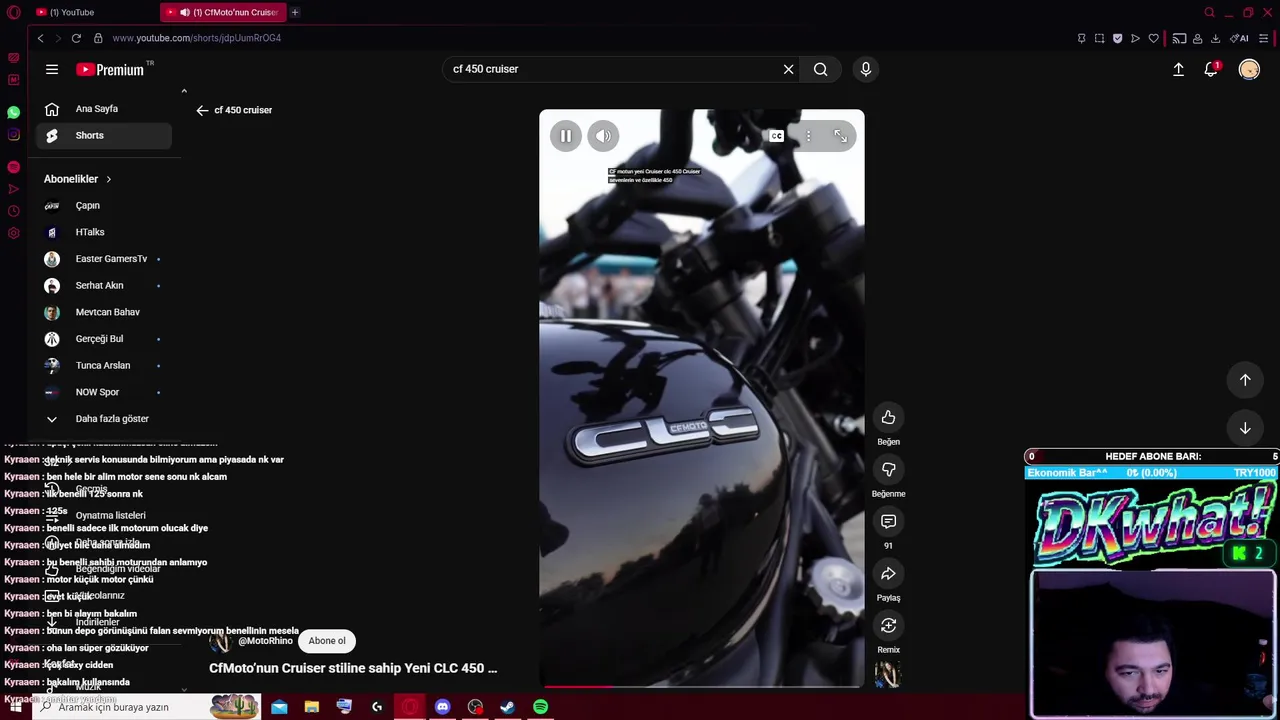Open the HTalks subscription
Viewport: 1280px width, 720px height.
(x=104, y=232)
